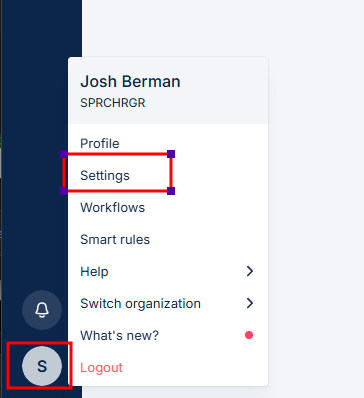Expand the Switch organization chevron arrow

click(x=250, y=303)
